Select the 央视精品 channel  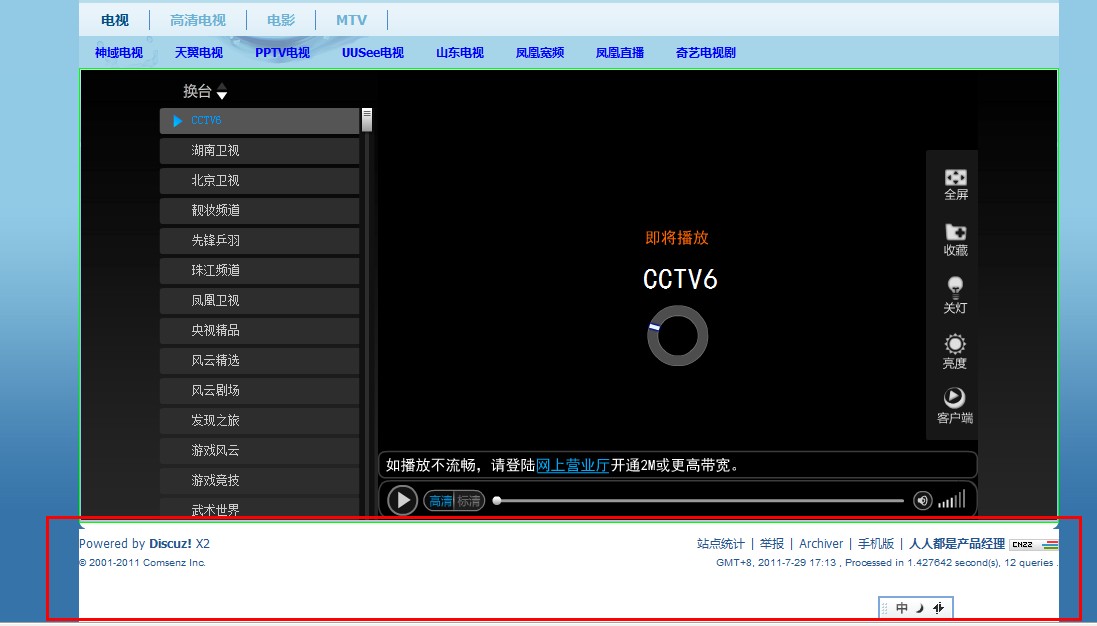tap(260, 331)
